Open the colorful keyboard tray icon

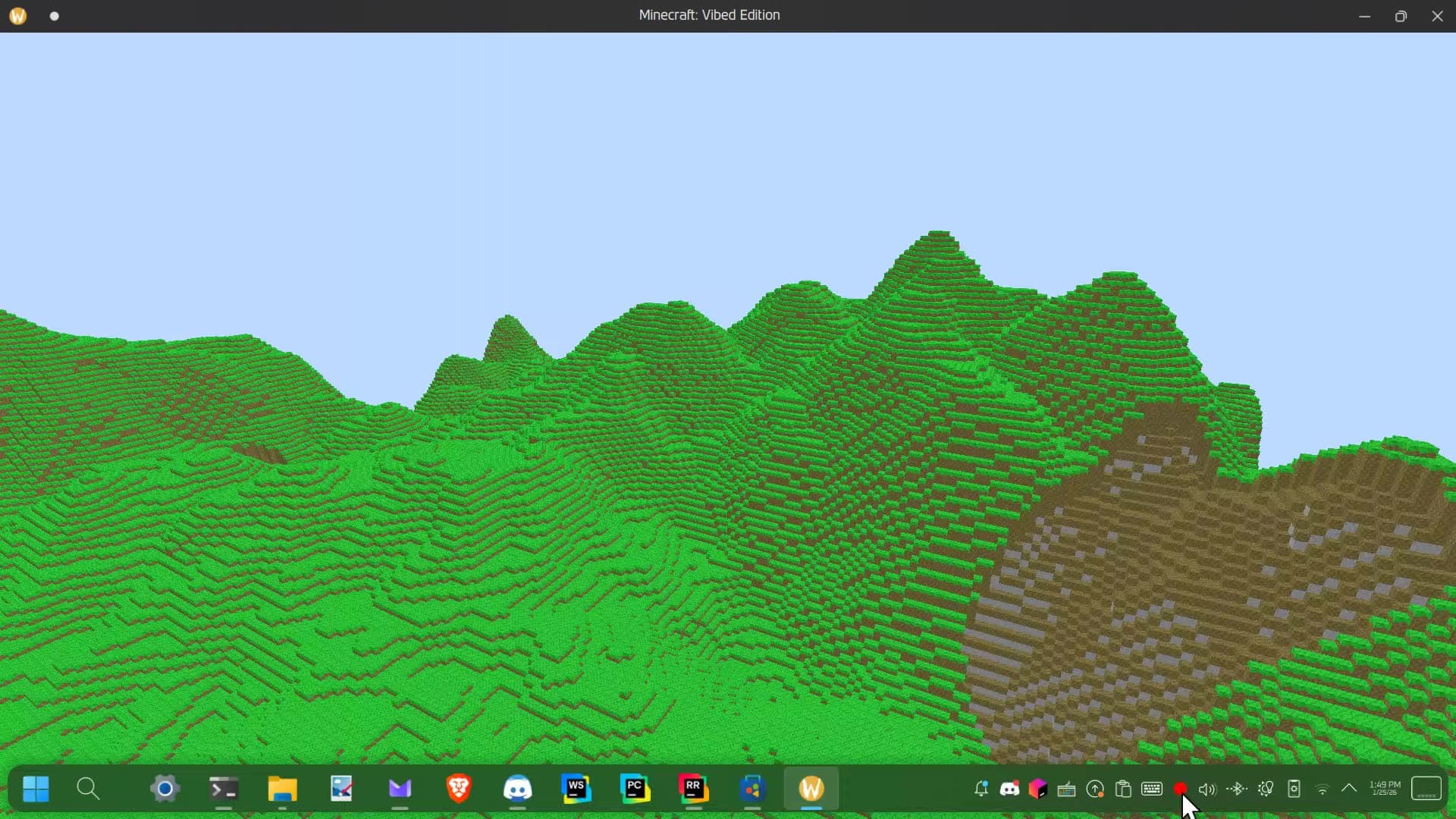click(1066, 789)
